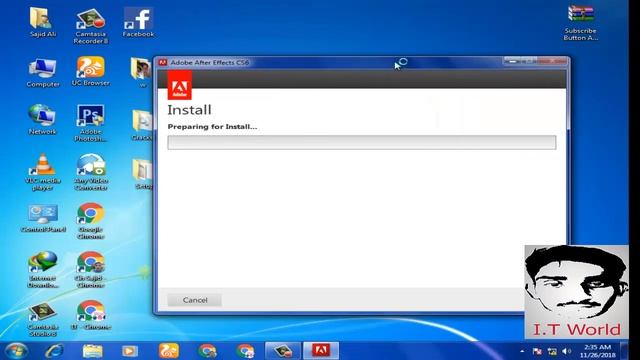The image size is (640, 360).
Task: Select the Adobe Photoshop desktop shortcut
Action: tap(91, 123)
